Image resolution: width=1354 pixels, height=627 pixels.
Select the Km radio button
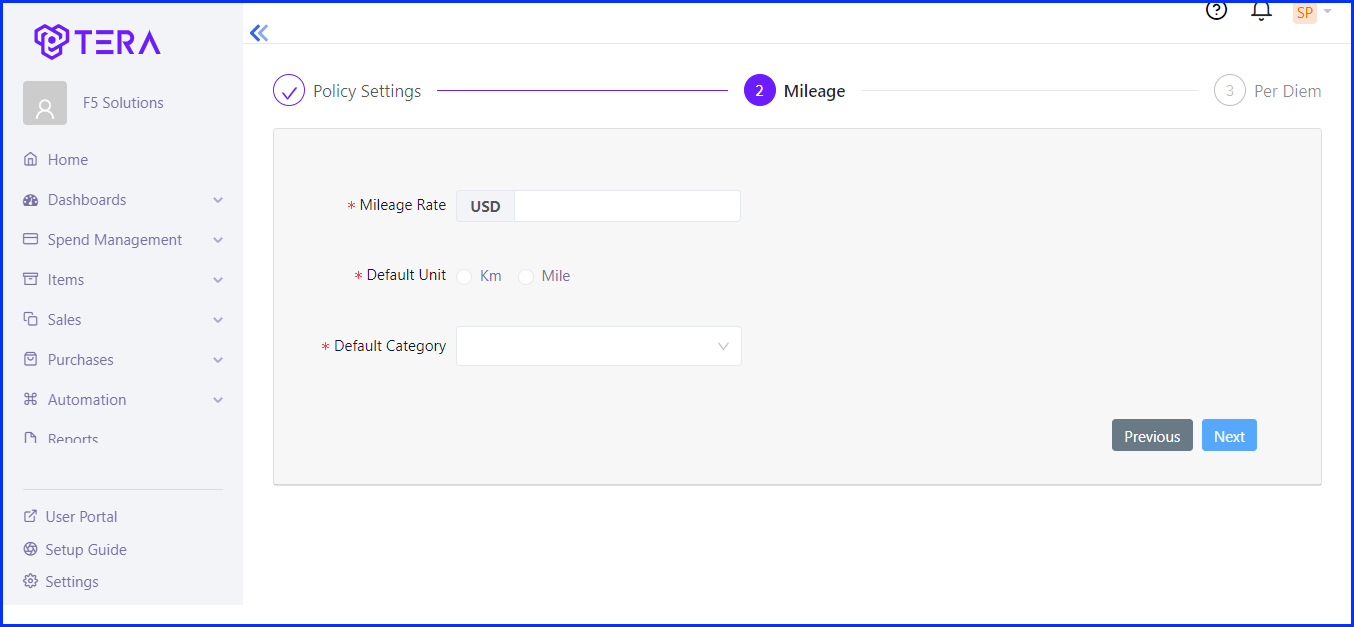click(x=464, y=277)
